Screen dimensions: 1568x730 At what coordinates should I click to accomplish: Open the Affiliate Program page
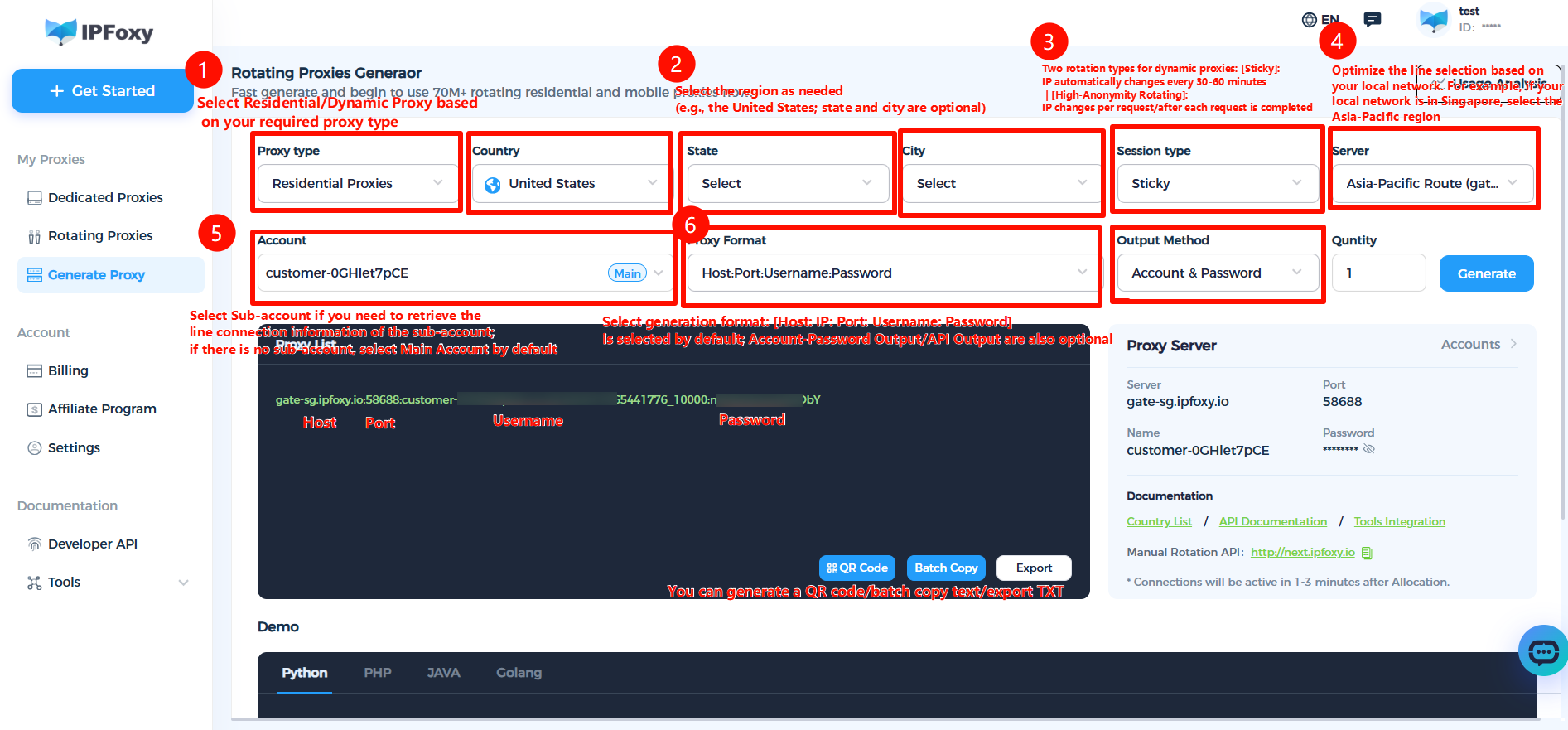(x=102, y=409)
